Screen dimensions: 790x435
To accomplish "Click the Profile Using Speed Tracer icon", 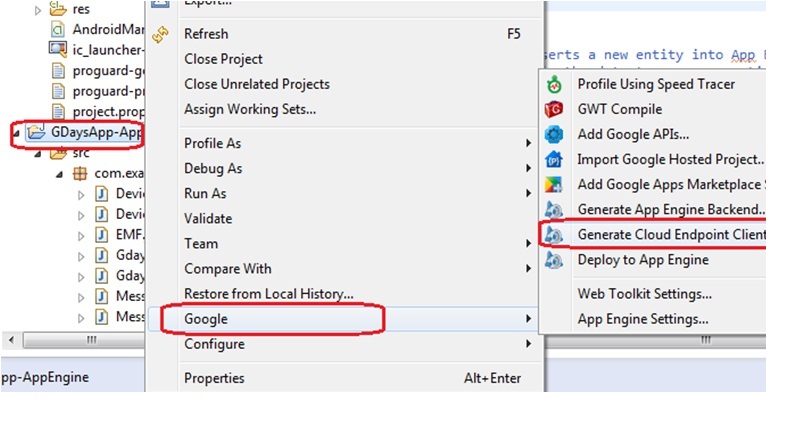I will click(x=554, y=84).
